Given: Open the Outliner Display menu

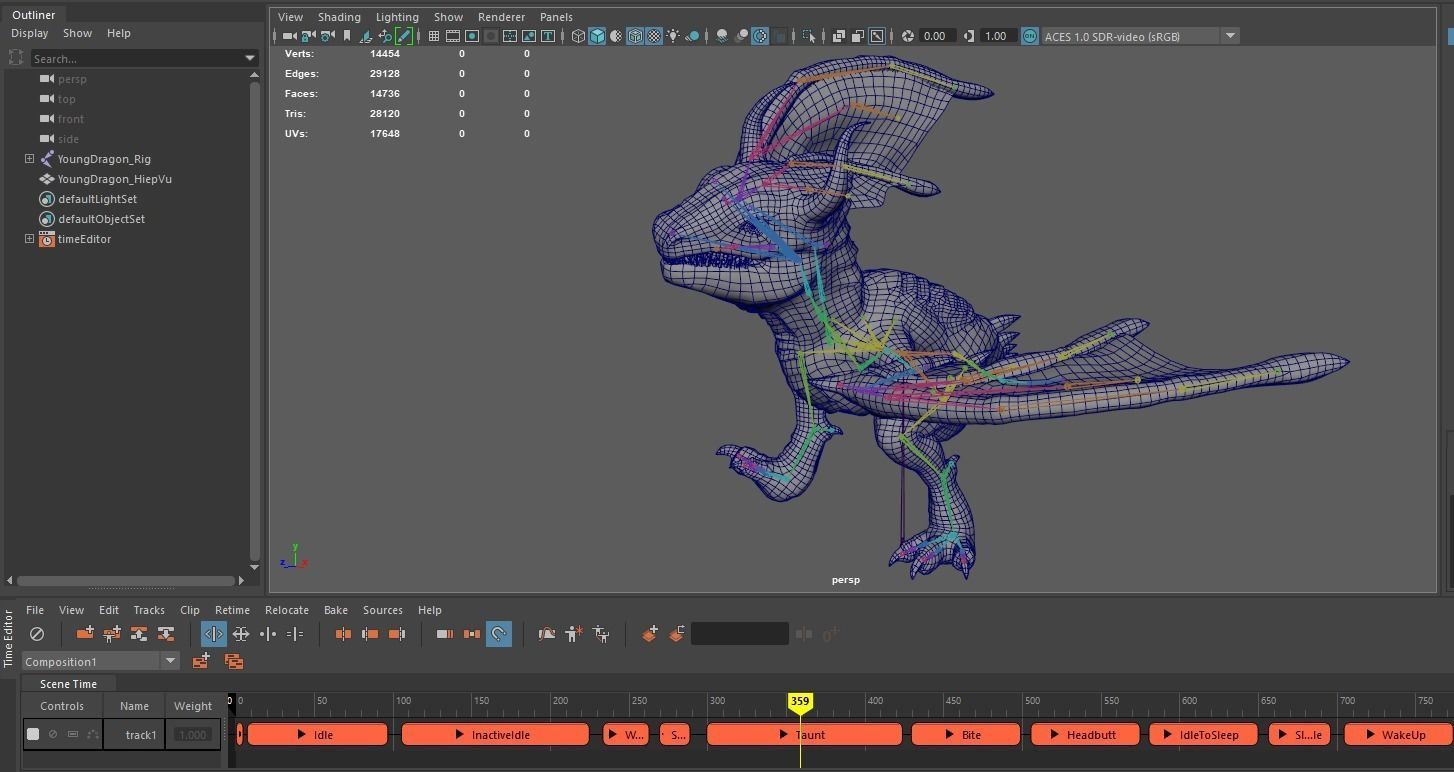Looking at the screenshot, I should click(x=30, y=33).
